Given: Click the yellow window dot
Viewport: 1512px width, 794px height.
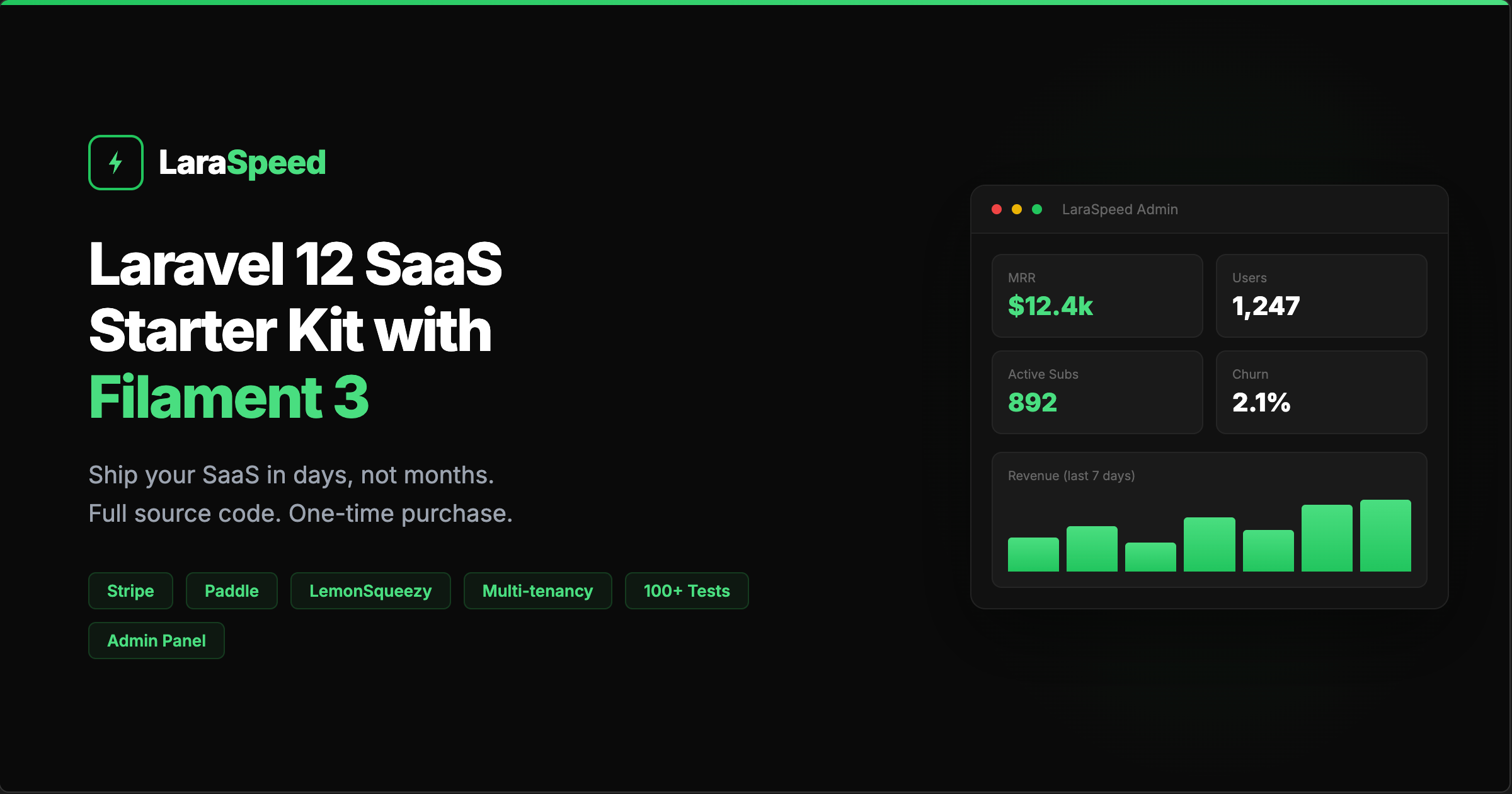Looking at the screenshot, I should point(1017,209).
